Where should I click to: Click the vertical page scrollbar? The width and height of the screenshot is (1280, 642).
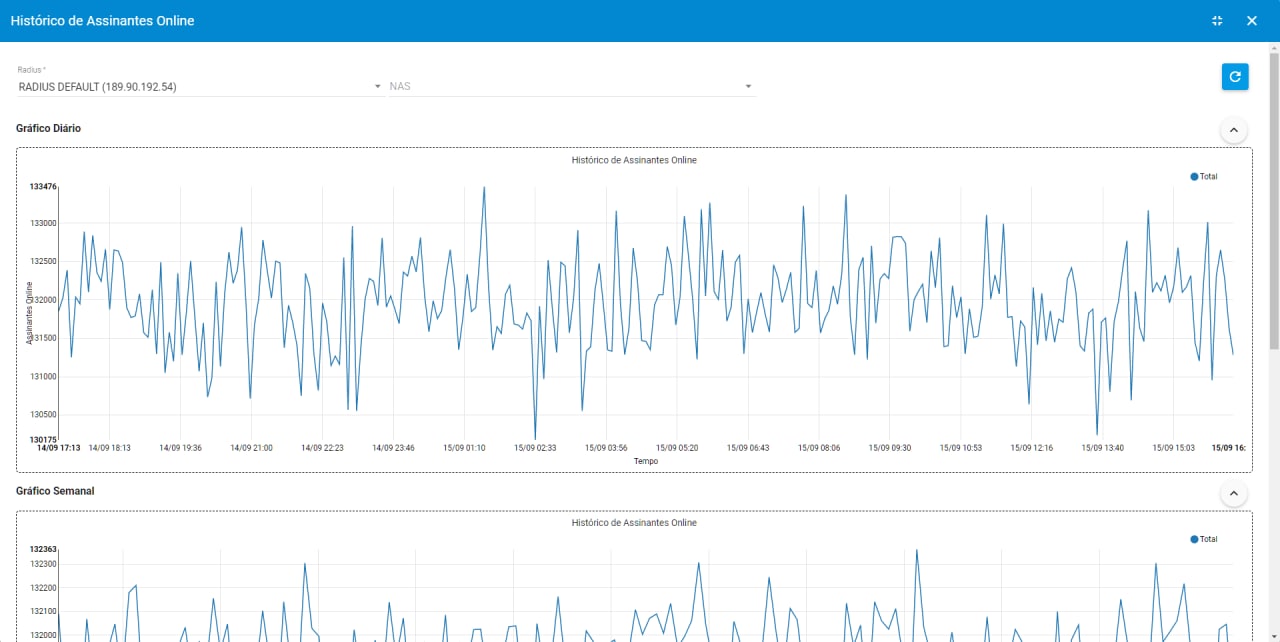(x=1274, y=200)
